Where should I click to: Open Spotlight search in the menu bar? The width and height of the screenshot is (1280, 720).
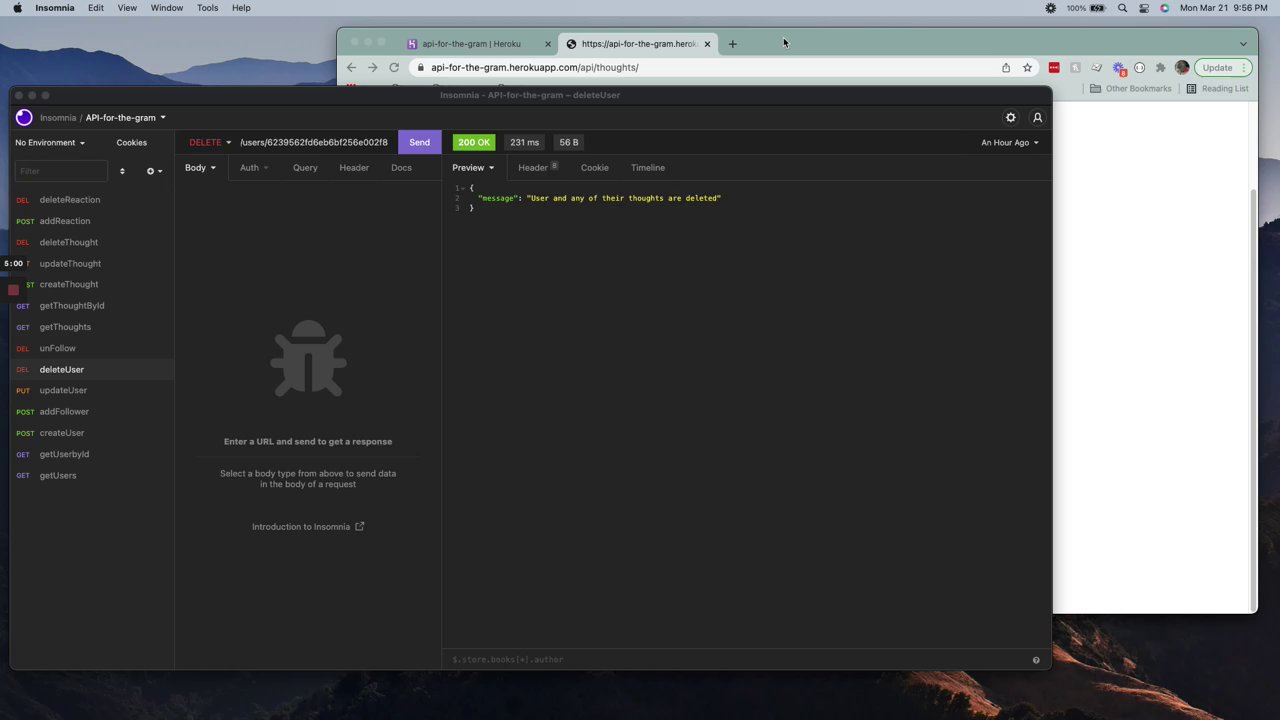coord(1122,8)
